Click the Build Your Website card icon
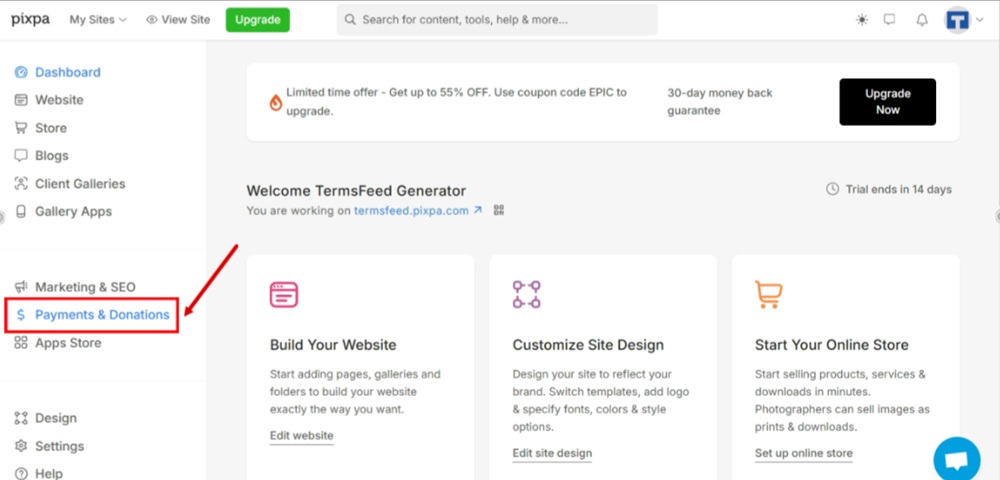The height and width of the screenshot is (480, 1000). (x=284, y=295)
